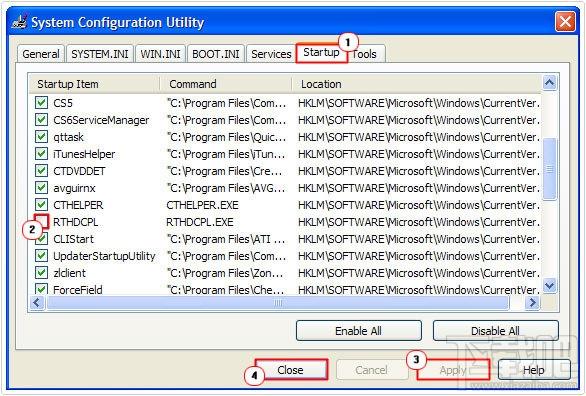Select the CTHELPER.EXE command cell

click(203, 205)
